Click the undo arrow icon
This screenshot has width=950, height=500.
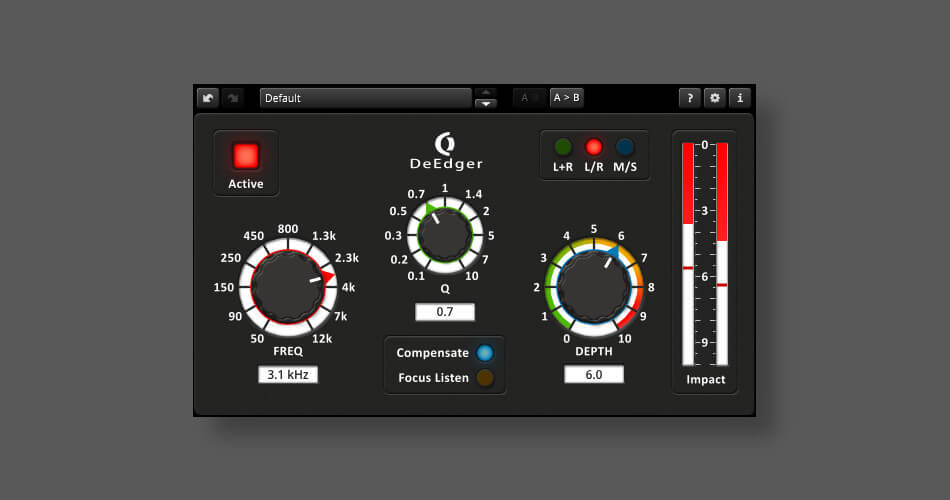(x=208, y=98)
